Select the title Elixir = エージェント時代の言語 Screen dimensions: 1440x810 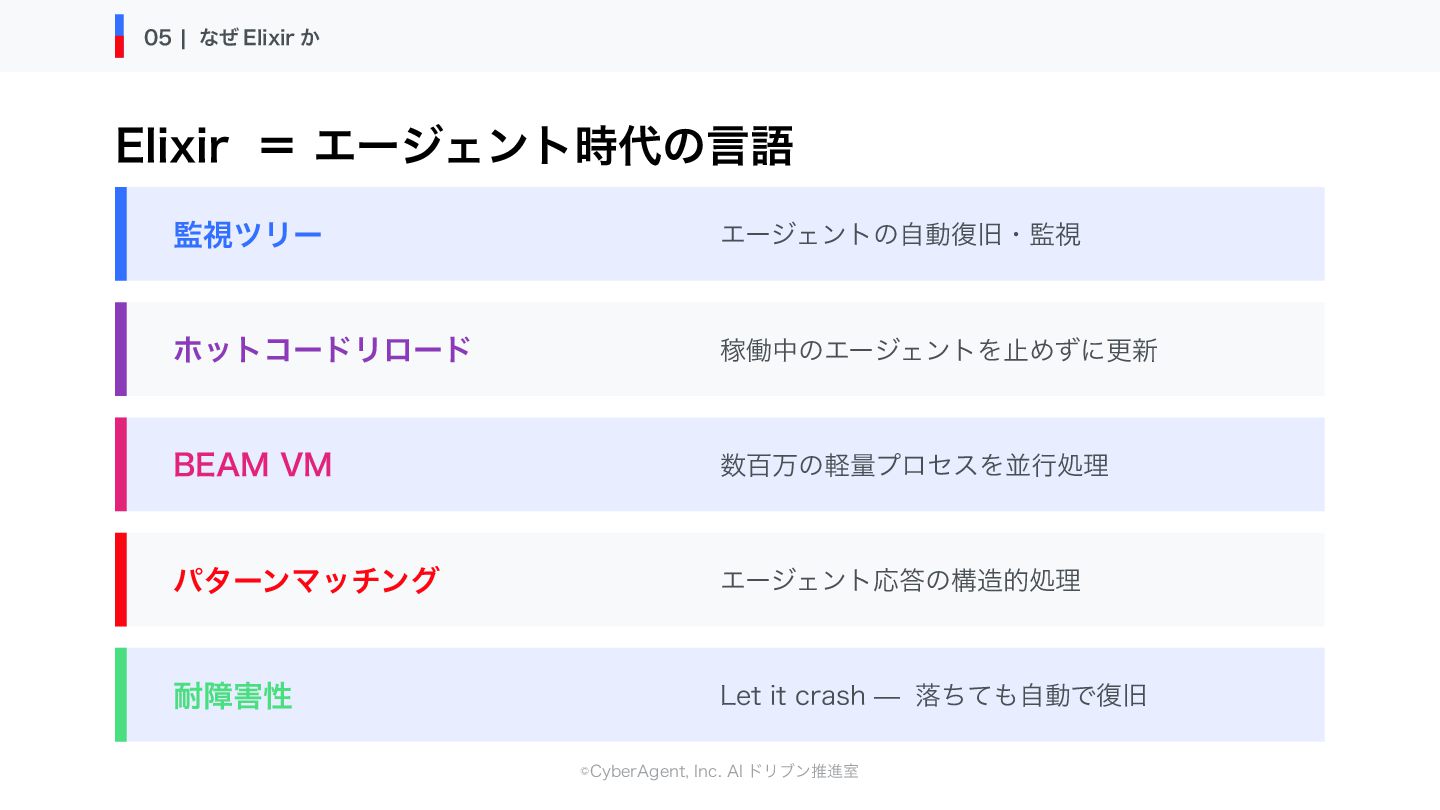pyautogui.click(x=454, y=146)
